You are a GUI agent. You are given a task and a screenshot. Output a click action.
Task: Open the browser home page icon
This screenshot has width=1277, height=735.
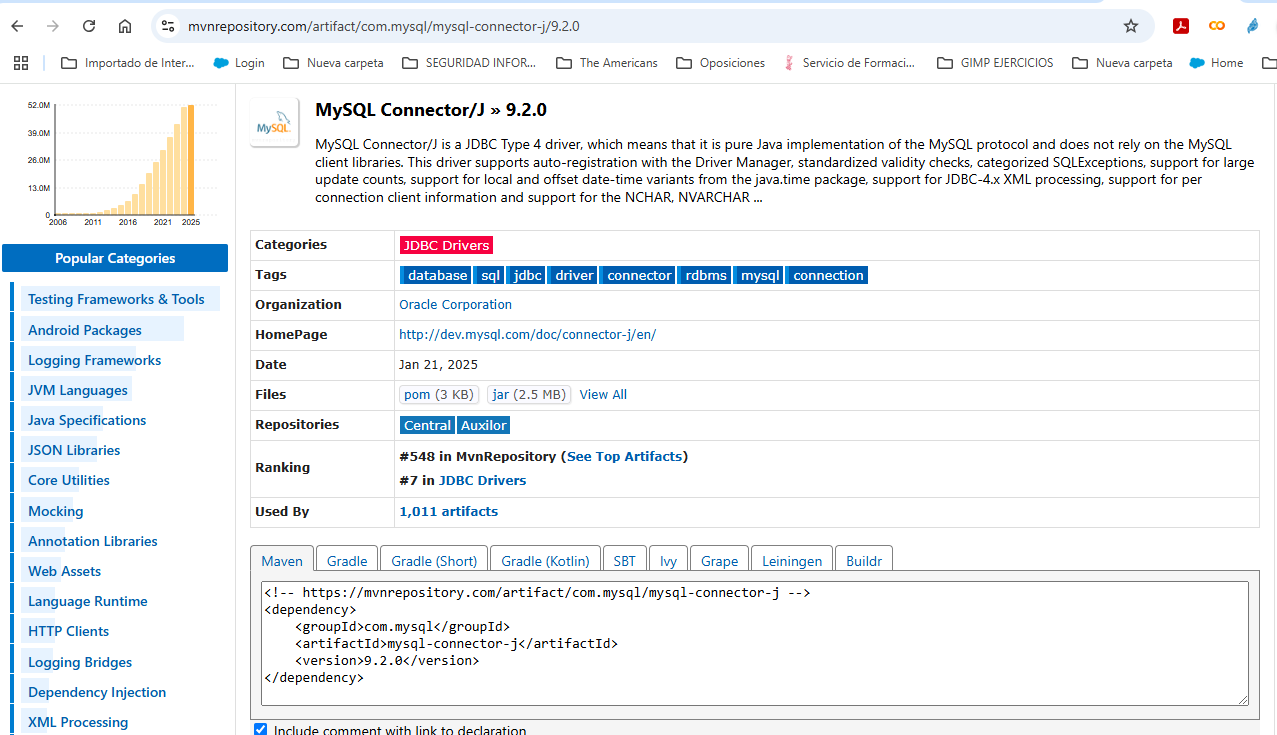coord(124,26)
